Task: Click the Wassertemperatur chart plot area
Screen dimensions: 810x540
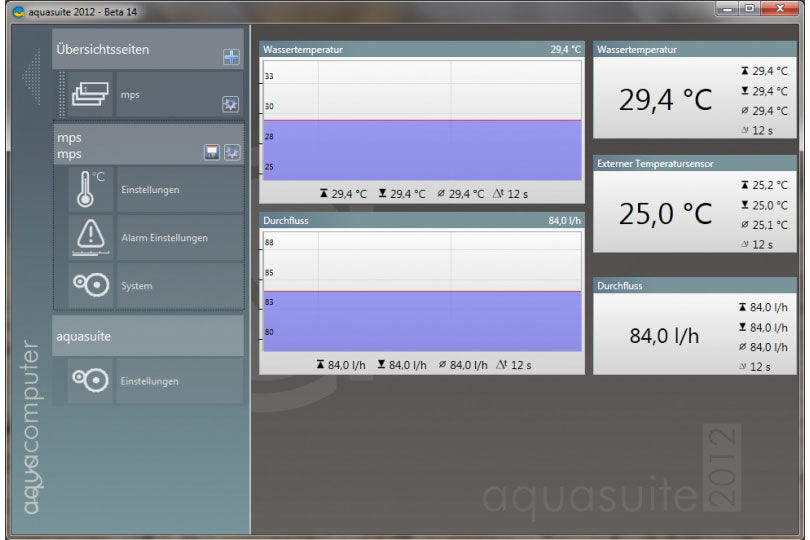Action: coord(421,120)
